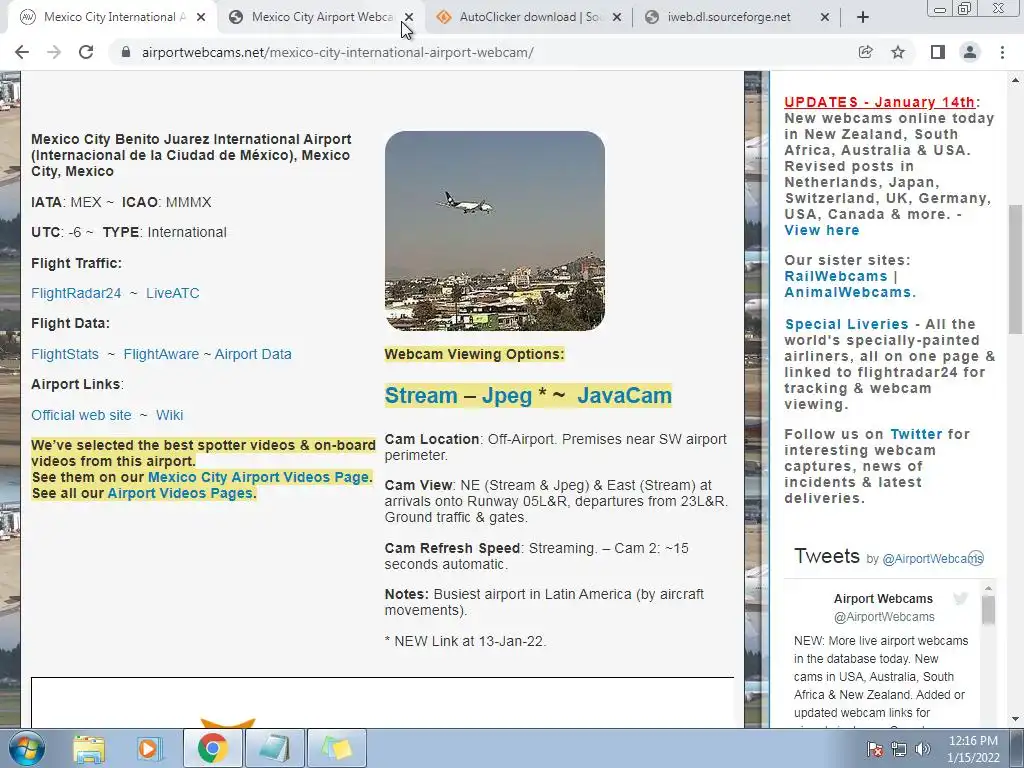Open Chrome side panel icon
Image resolution: width=1024 pixels, height=768 pixels.
(x=938, y=52)
